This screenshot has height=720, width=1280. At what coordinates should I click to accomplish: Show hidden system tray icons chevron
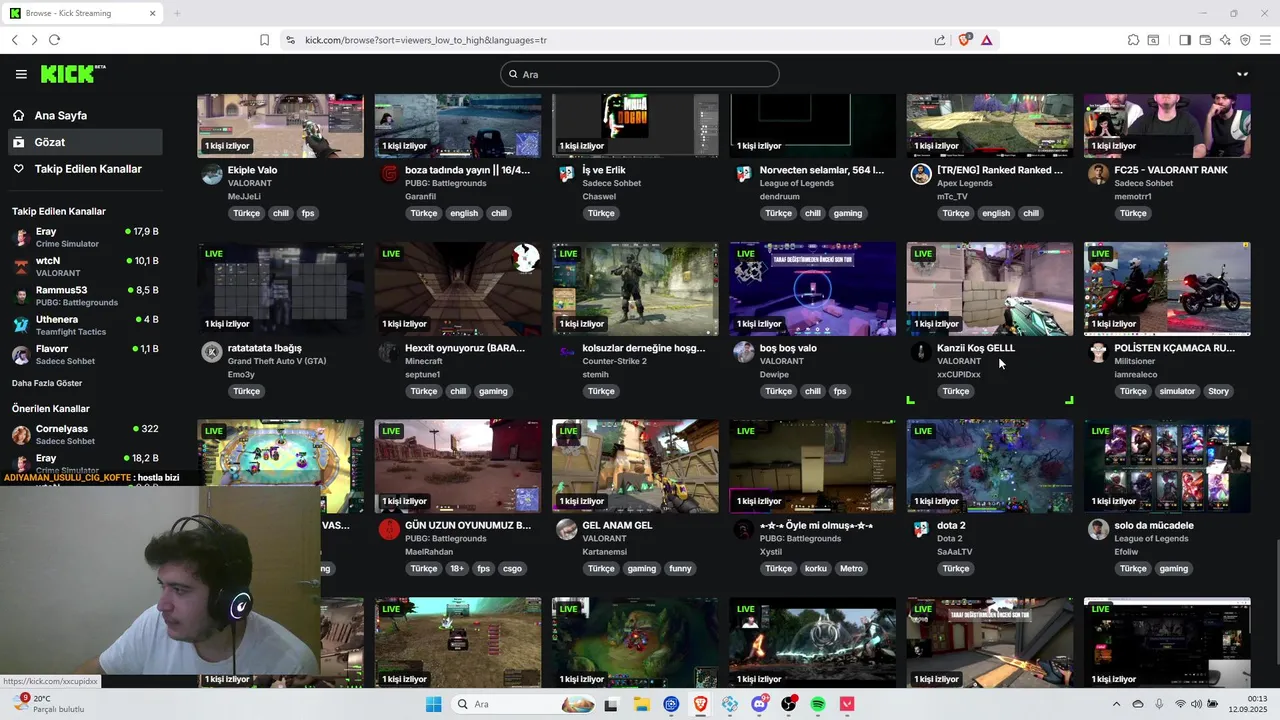click(x=1117, y=704)
